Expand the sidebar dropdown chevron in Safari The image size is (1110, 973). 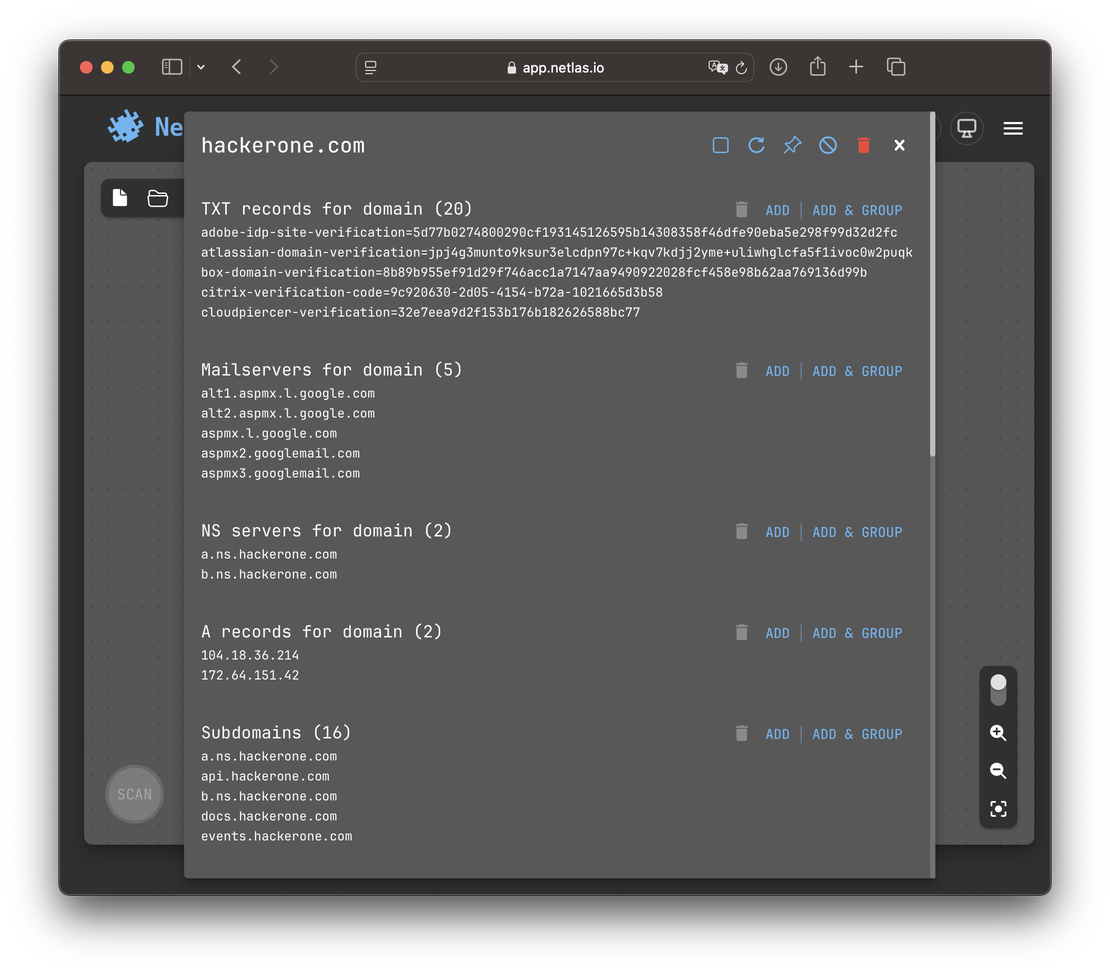(201, 67)
